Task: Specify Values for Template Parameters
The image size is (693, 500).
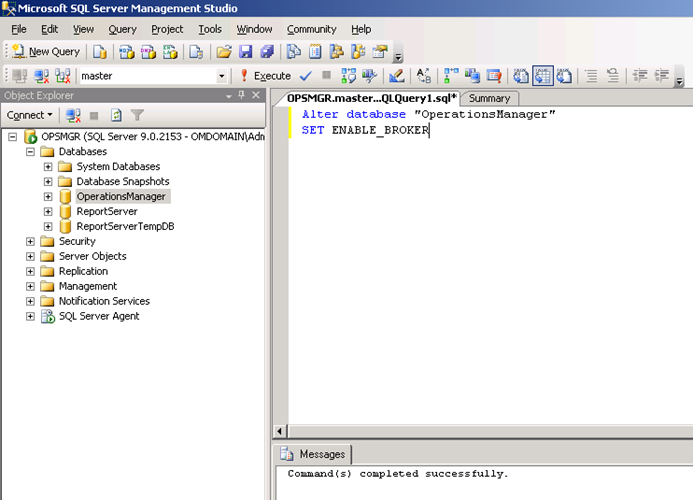Action: [423, 76]
